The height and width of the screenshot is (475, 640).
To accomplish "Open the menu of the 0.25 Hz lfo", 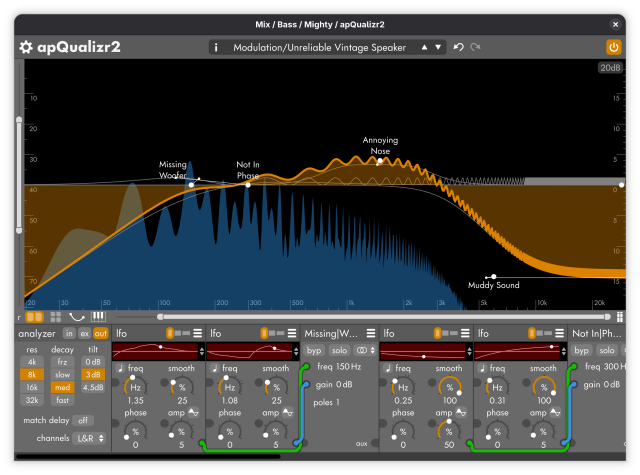I will click(465, 333).
